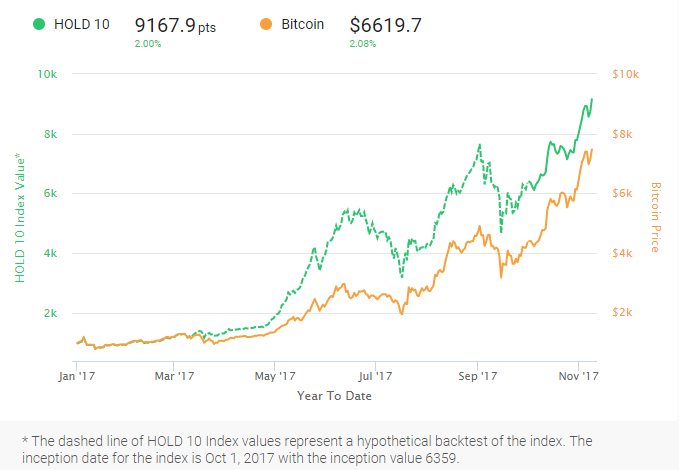Click the 2k left axis label
The image size is (679, 470).
pos(50,313)
